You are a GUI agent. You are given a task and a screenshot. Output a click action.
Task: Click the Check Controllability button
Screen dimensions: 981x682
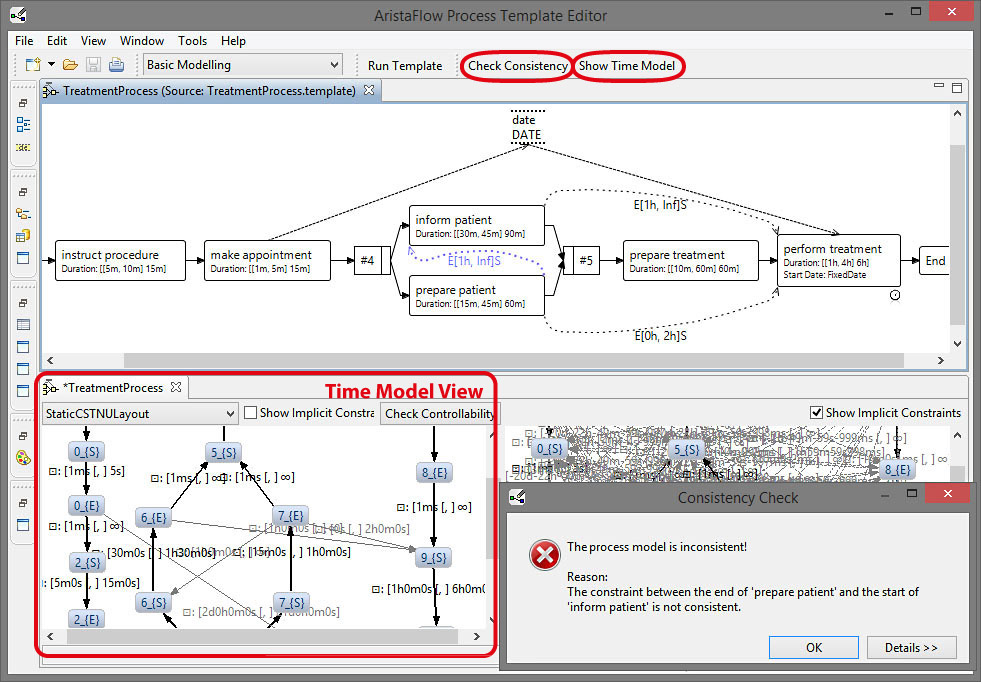click(439, 414)
